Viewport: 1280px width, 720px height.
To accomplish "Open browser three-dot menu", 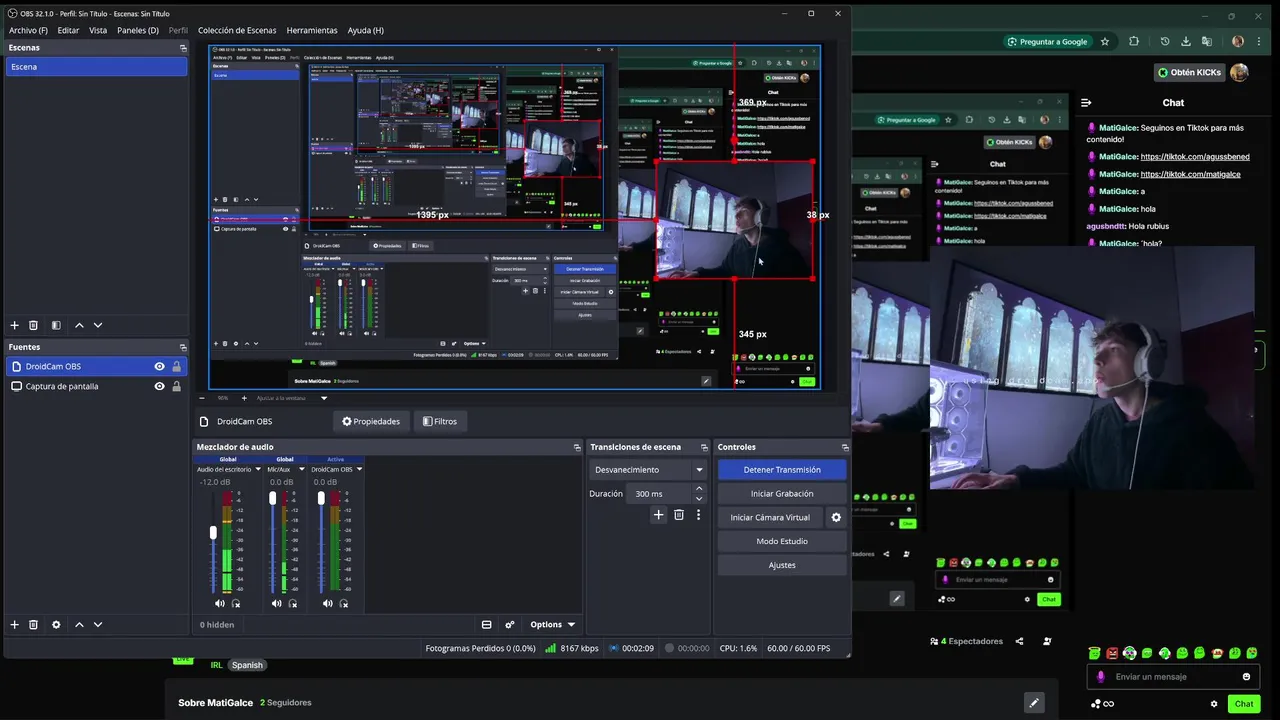I will 1260,42.
